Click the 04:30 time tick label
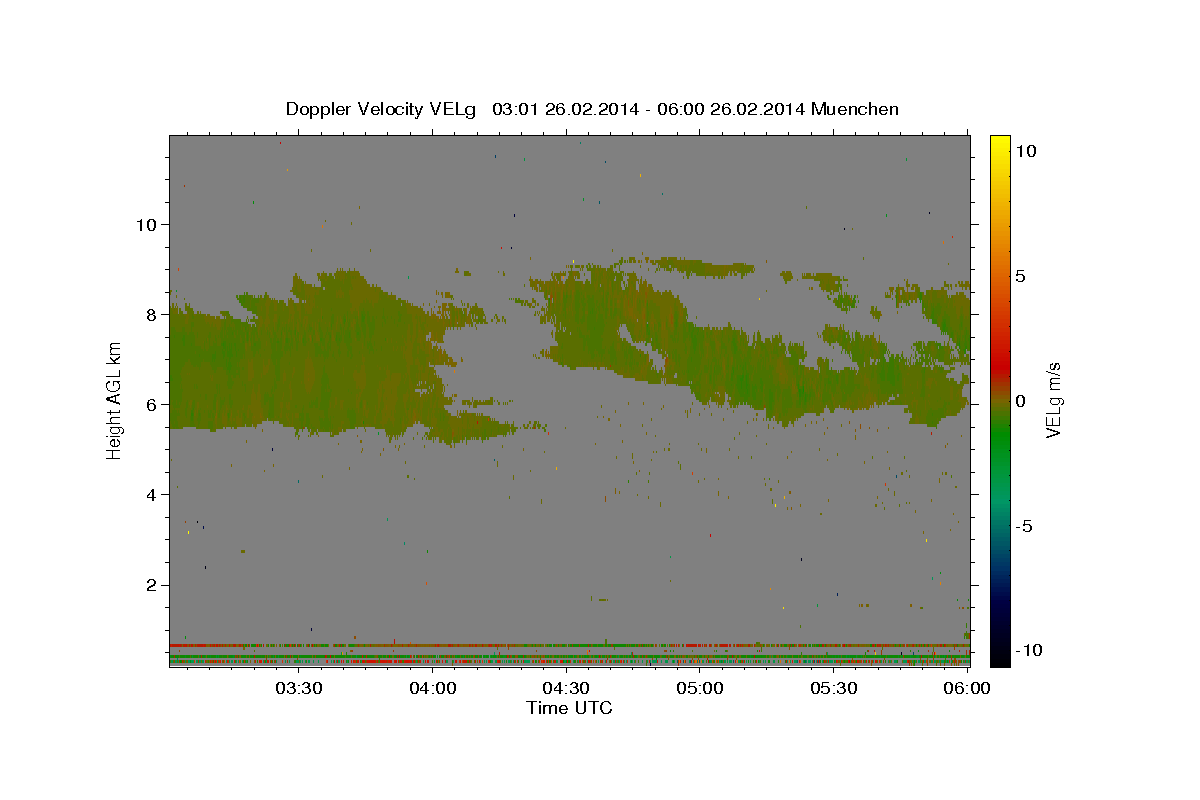The image size is (1200, 800). pos(566,688)
